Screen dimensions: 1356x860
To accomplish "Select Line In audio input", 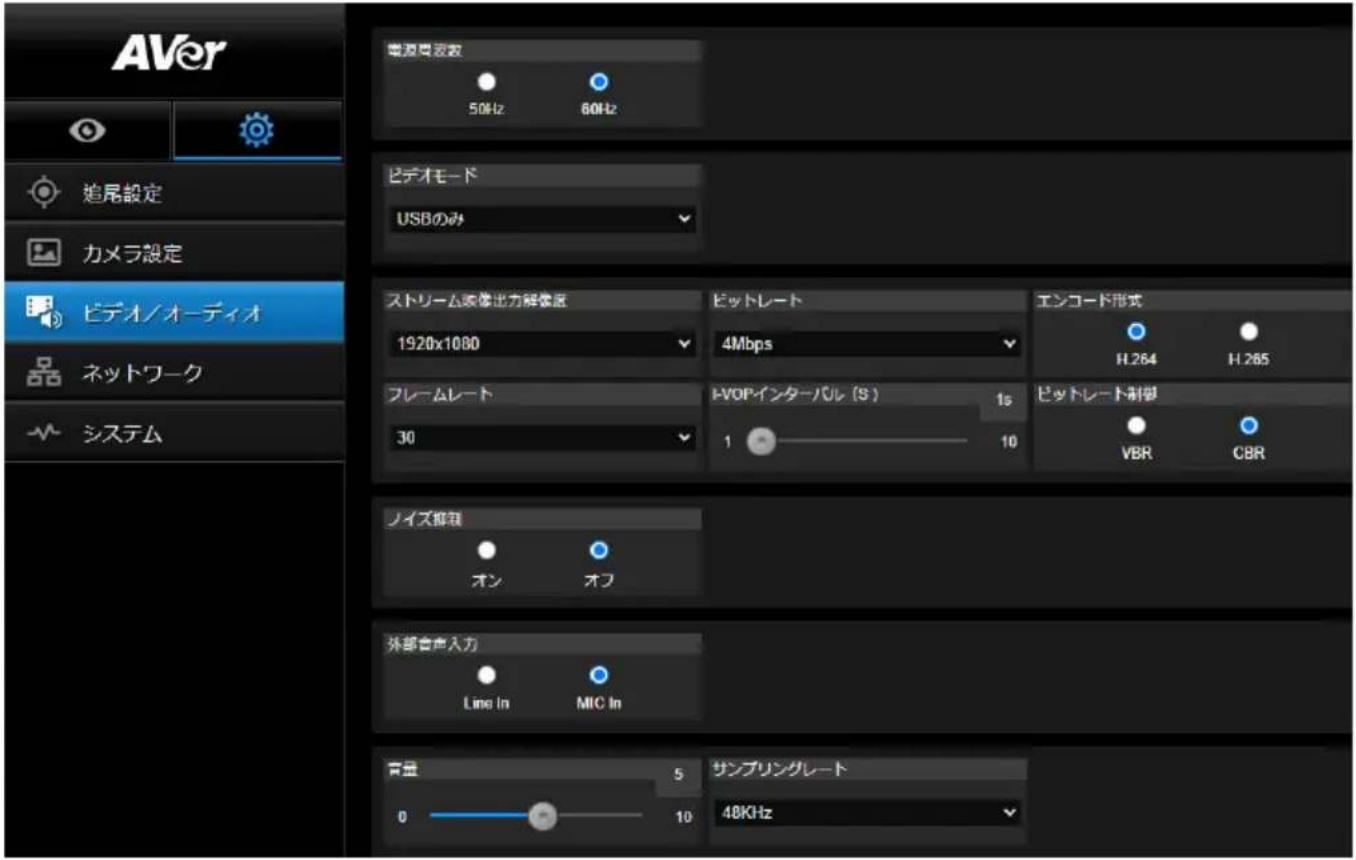I will coord(487,674).
